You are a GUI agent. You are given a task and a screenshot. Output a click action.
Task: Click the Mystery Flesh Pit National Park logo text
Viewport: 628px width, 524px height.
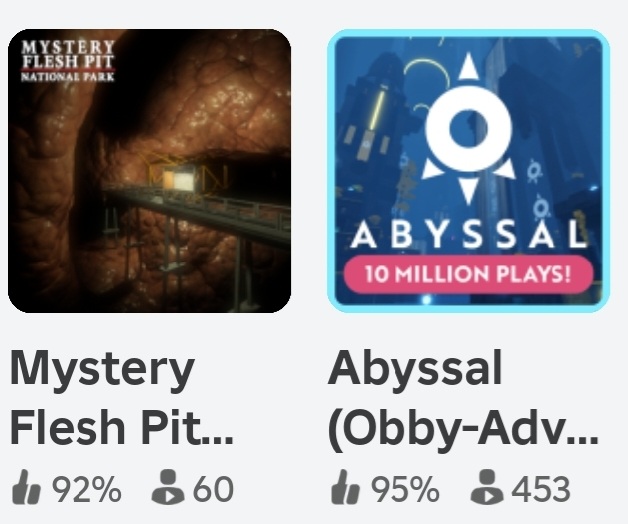(x=68, y=60)
